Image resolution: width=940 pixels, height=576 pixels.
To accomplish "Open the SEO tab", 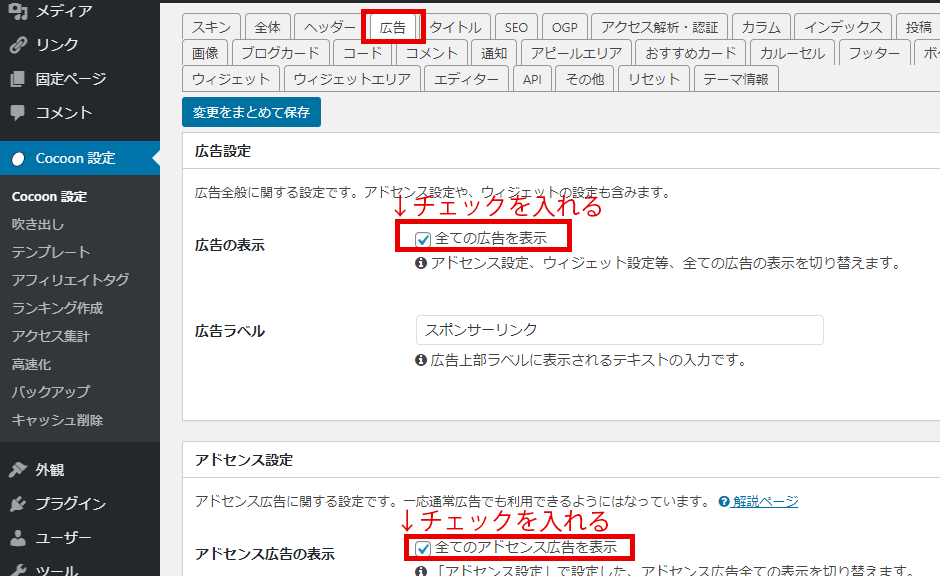I will click(x=516, y=27).
